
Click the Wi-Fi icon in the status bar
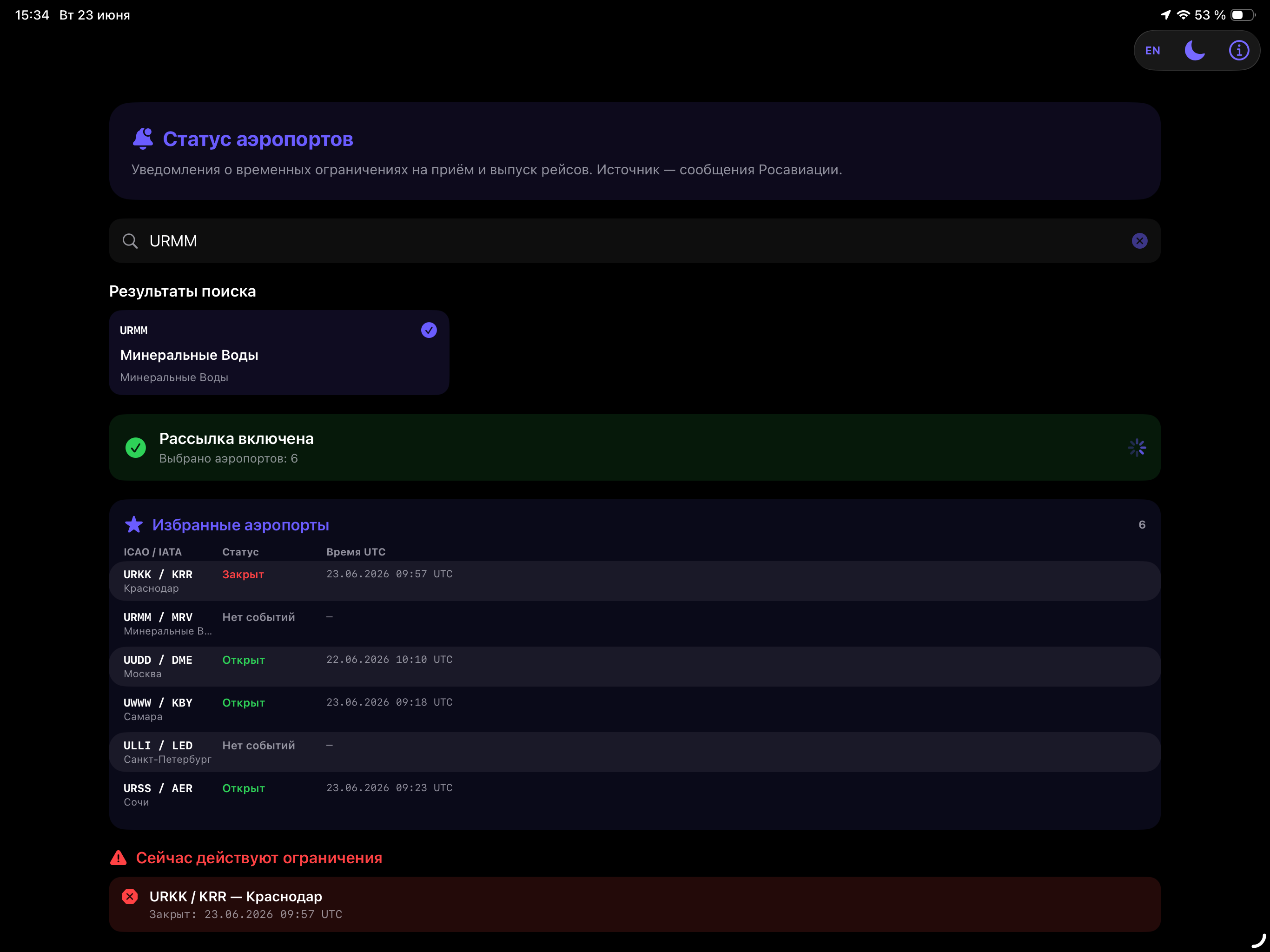[x=1183, y=15]
